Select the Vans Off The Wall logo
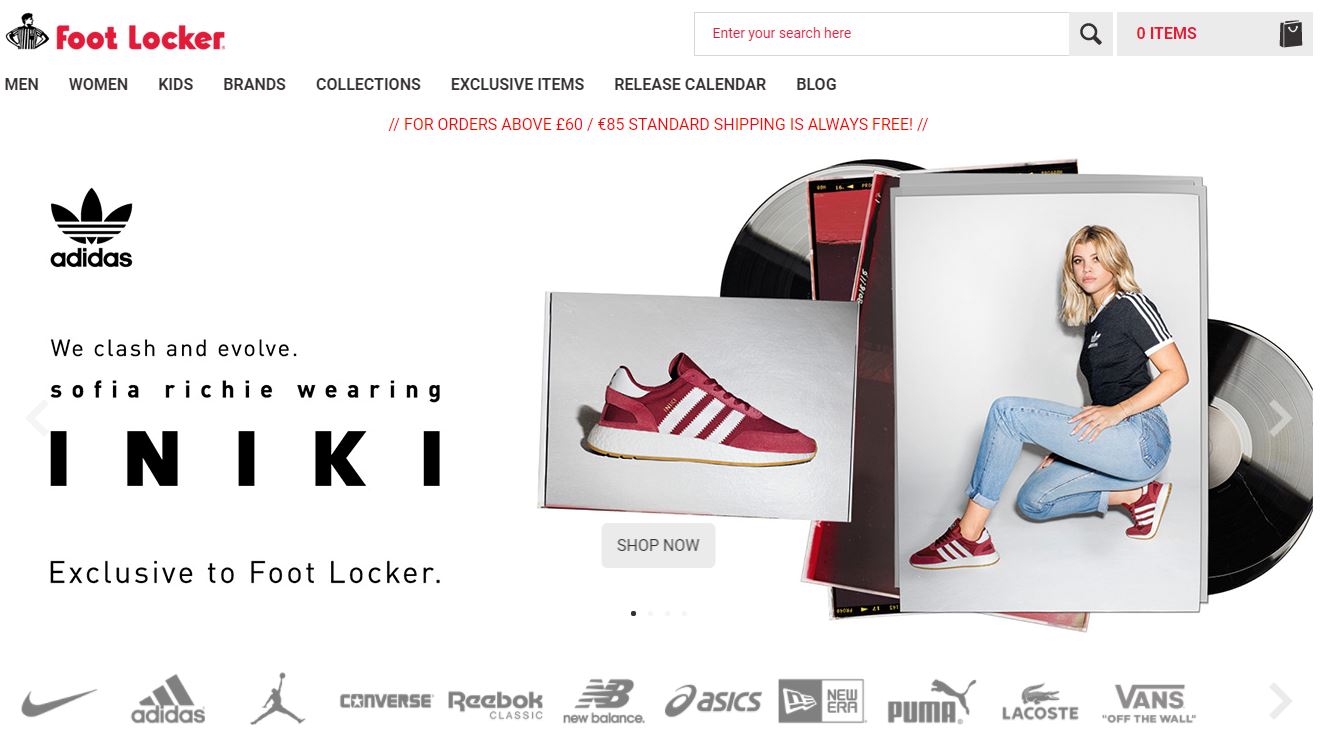This screenshot has height=737, width=1336. point(1149,703)
